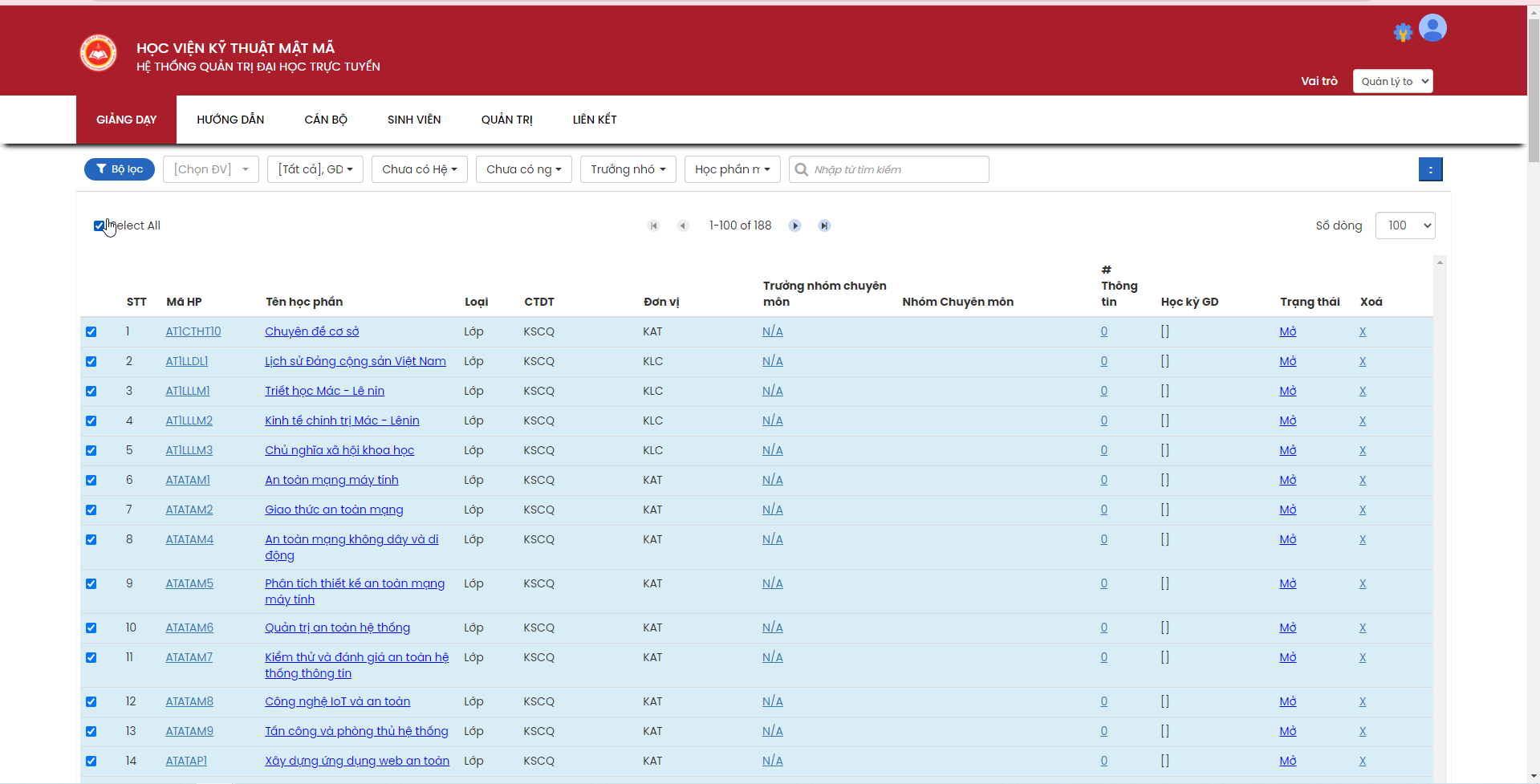Screen dimensions: 1540x784
Task: Expand the Chưa có Hệ dropdown
Action: pos(420,169)
